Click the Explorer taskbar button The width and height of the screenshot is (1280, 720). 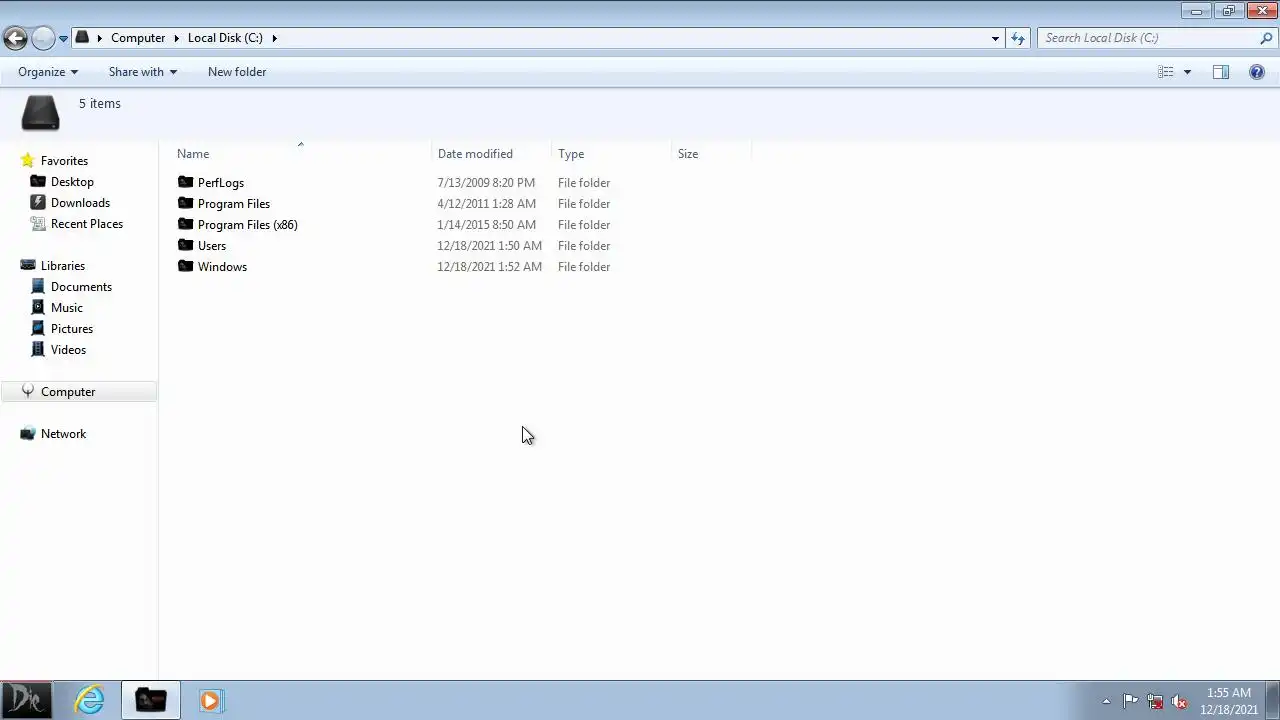(x=151, y=700)
